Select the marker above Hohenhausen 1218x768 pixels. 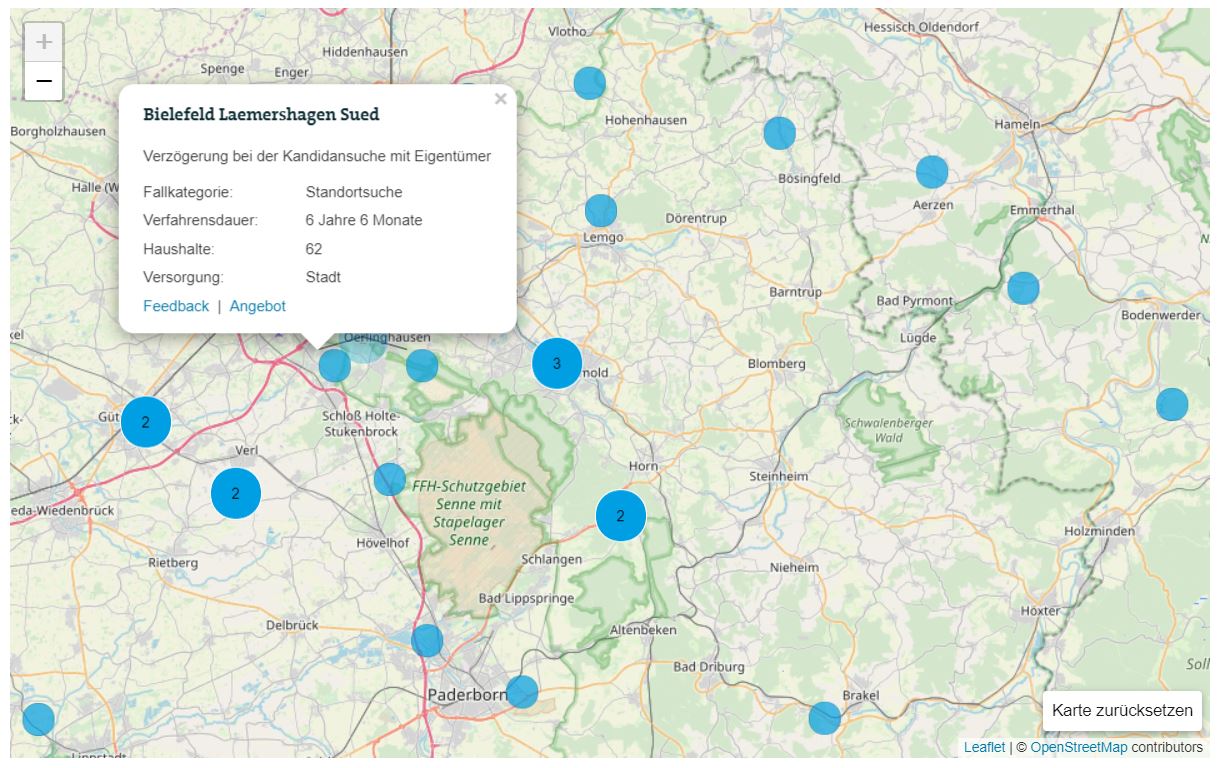pyautogui.click(x=590, y=83)
